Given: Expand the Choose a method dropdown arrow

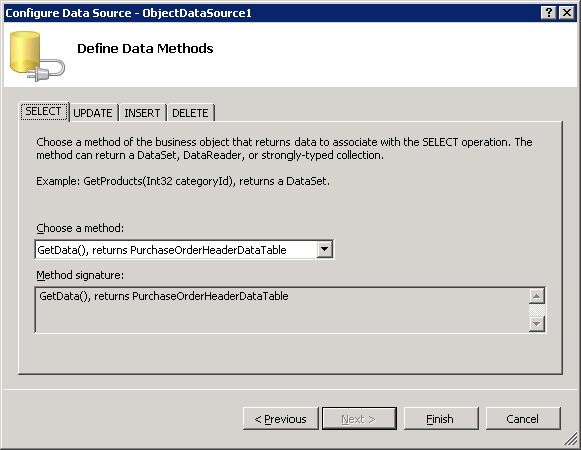Looking at the screenshot, I should 325,249.
